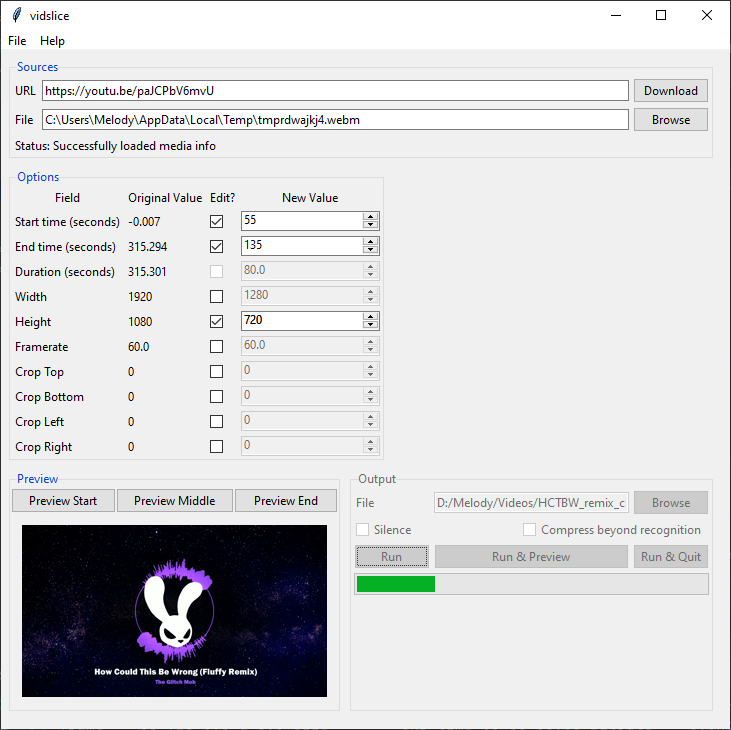Click the original height value '1080'
This screenshot has width=731, height=730.
coord(140,322)
